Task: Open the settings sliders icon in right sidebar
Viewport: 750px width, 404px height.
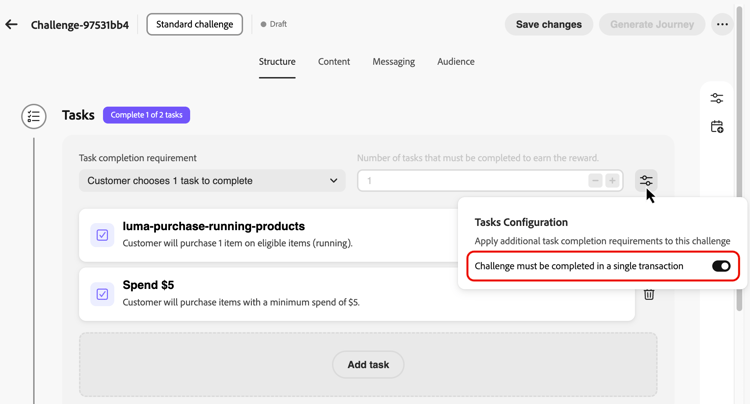Action: click(717, 98)
